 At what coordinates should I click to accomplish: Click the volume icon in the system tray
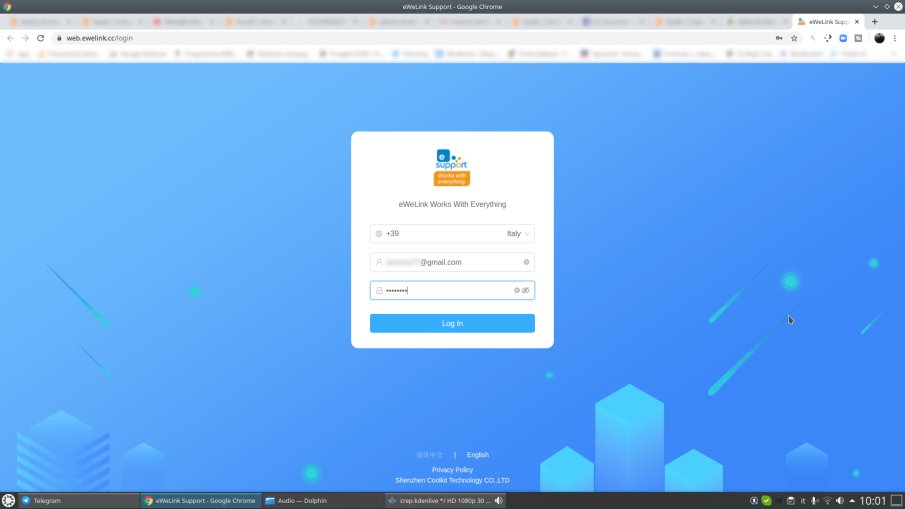click(840, 500)
